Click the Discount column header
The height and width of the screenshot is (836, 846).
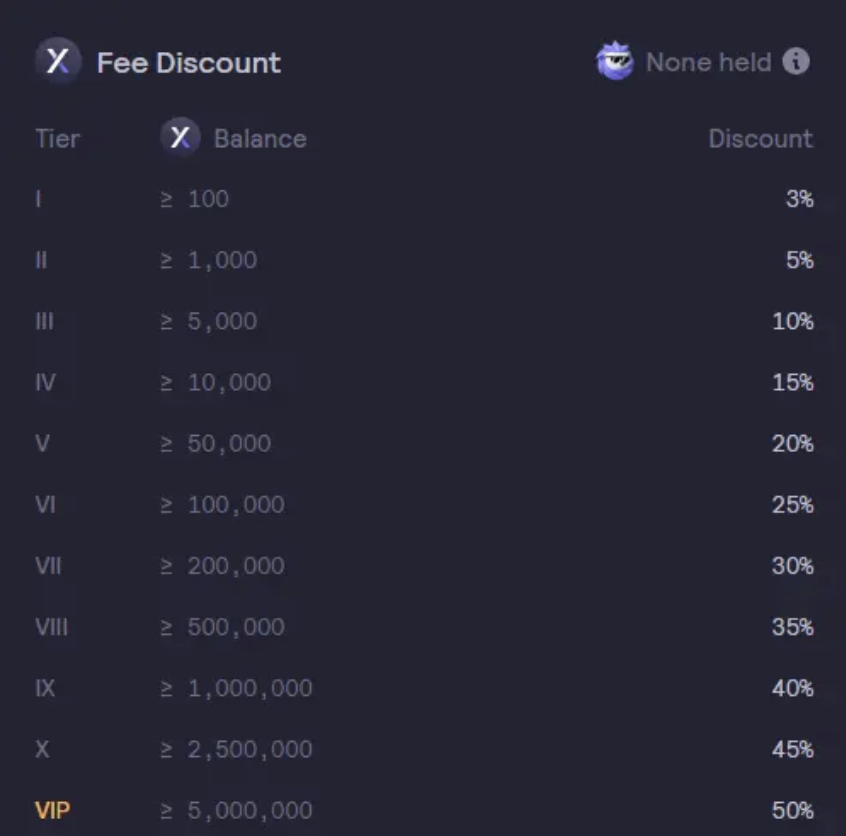(760, 139)
